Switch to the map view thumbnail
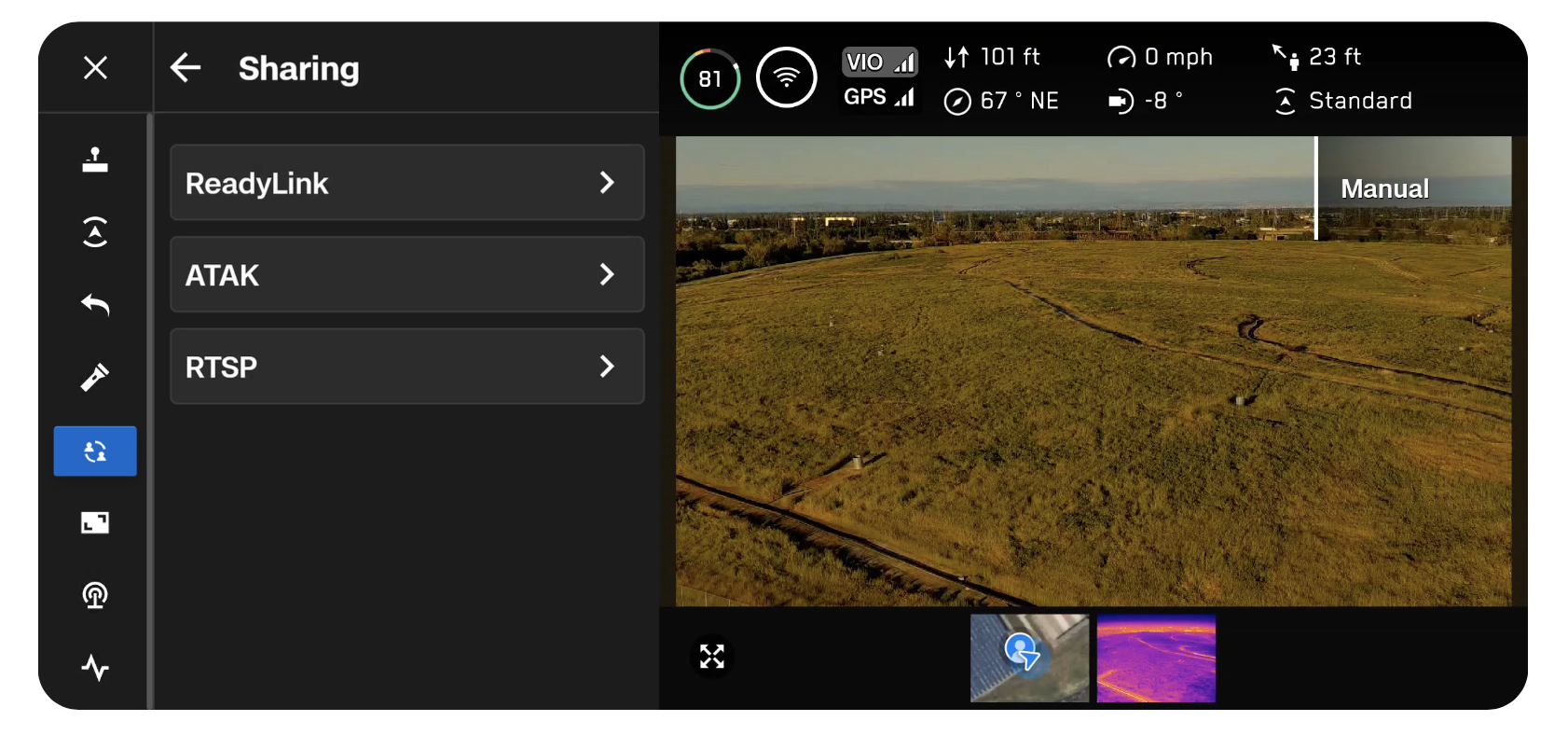Viewport: 1568px width, 735px height. pyautogui.click(x=1029, y=658)
